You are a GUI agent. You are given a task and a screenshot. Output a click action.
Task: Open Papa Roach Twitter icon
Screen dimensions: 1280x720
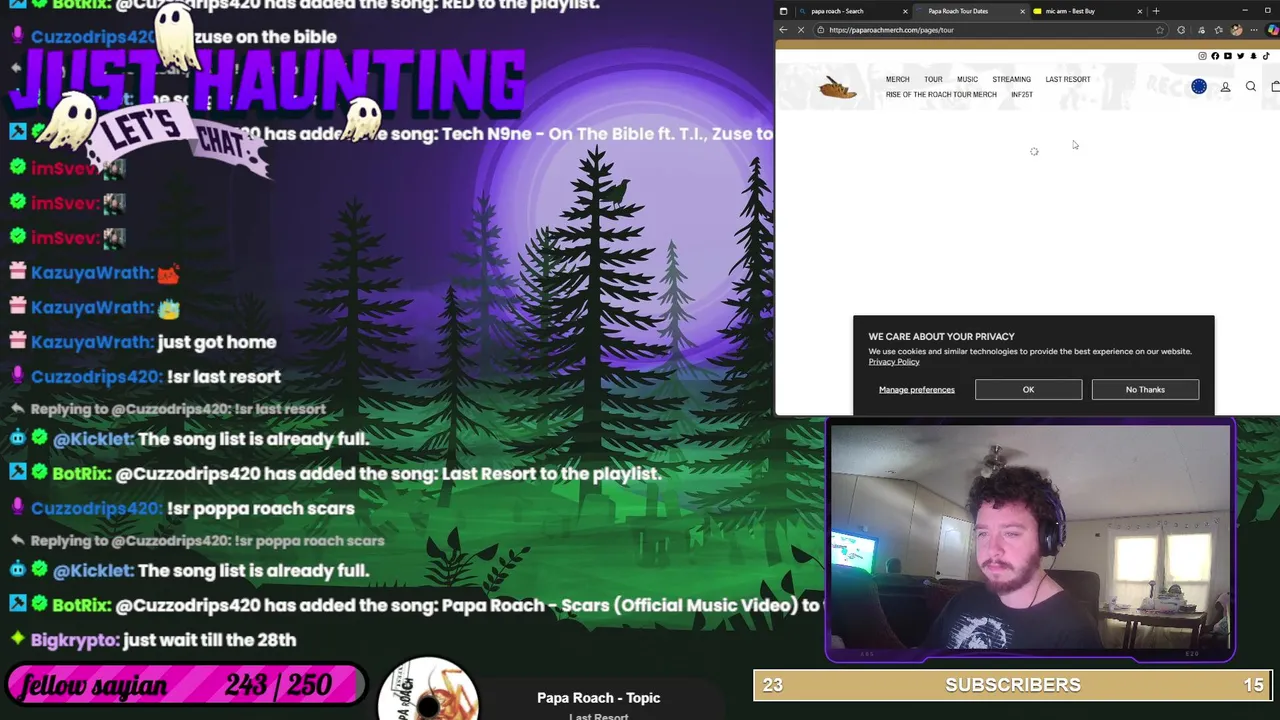click(x=1240, y=56)
